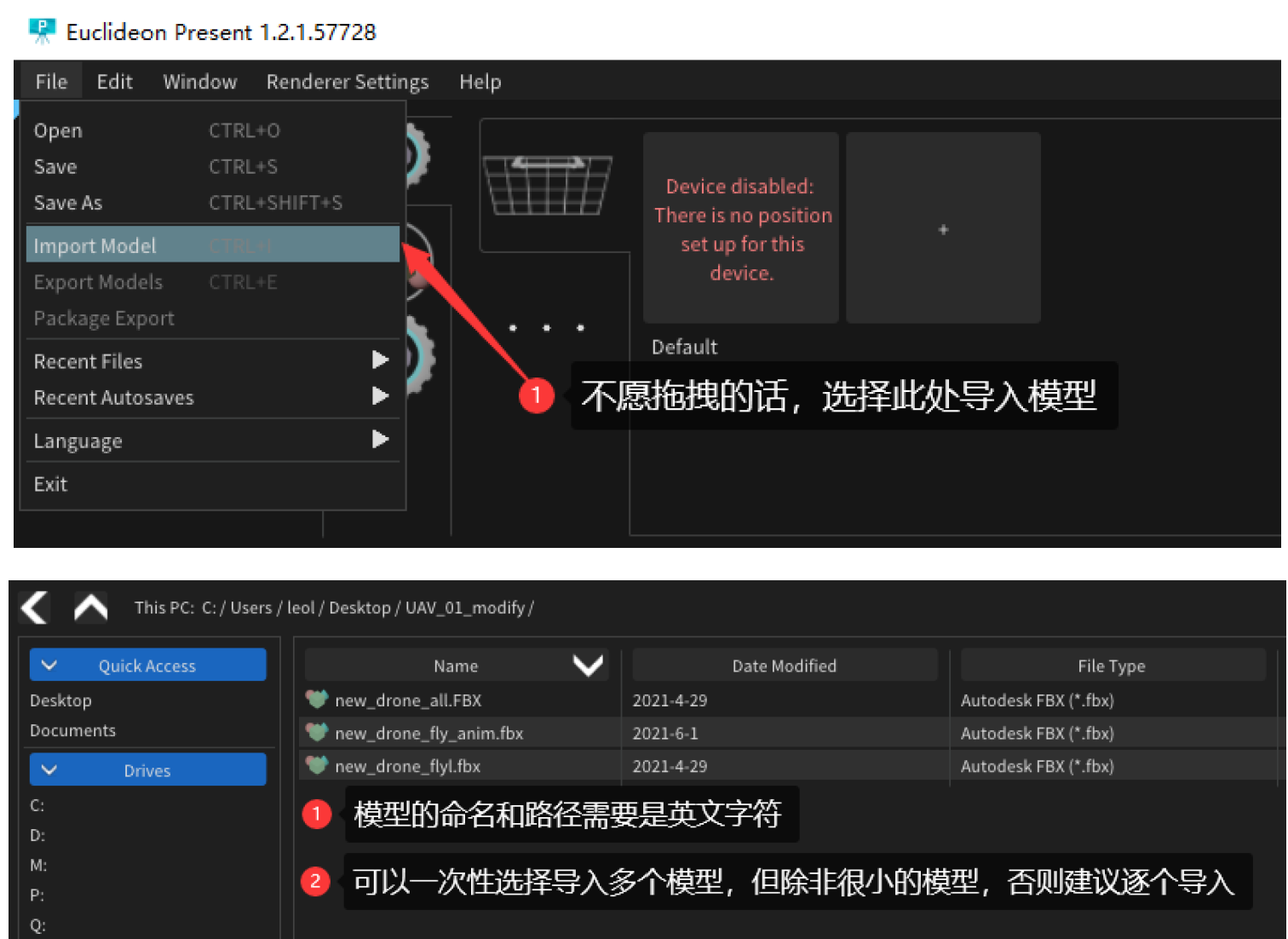Collapse the Quick Access section
Screen dimensions: 1288x939
[147, 665]
